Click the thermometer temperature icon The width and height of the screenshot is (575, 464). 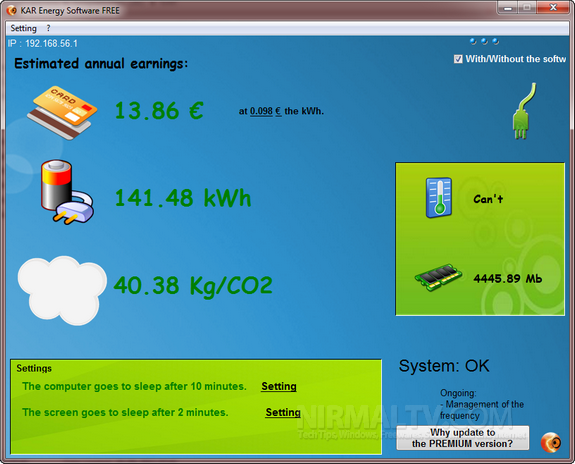coord(439,198)
